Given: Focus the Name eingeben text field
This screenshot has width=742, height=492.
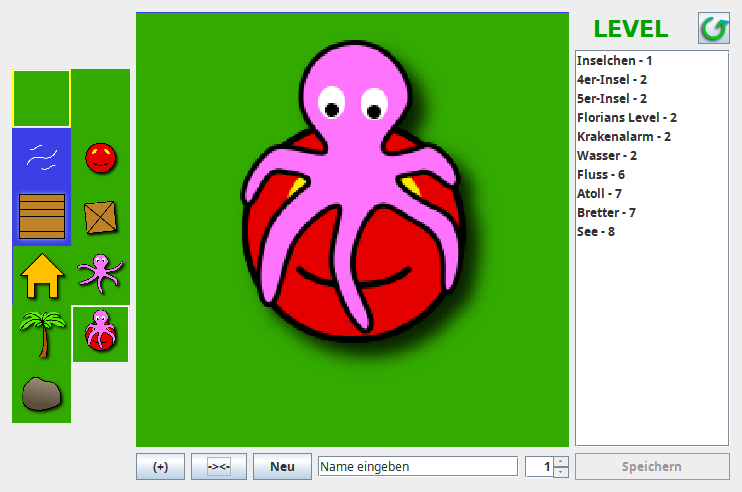Looking at the screenshot, I should 418,466.
